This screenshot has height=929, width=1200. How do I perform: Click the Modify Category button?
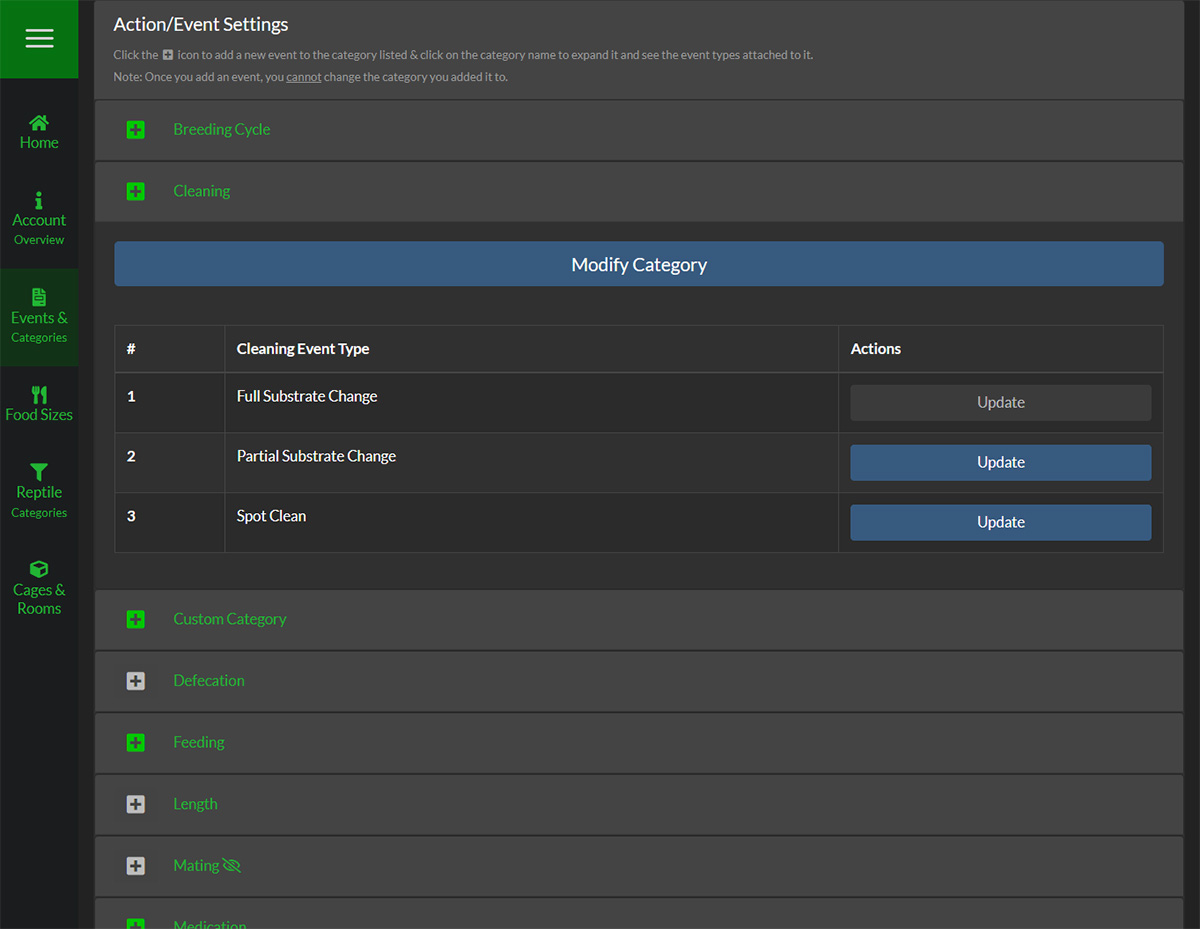point(639,264)
